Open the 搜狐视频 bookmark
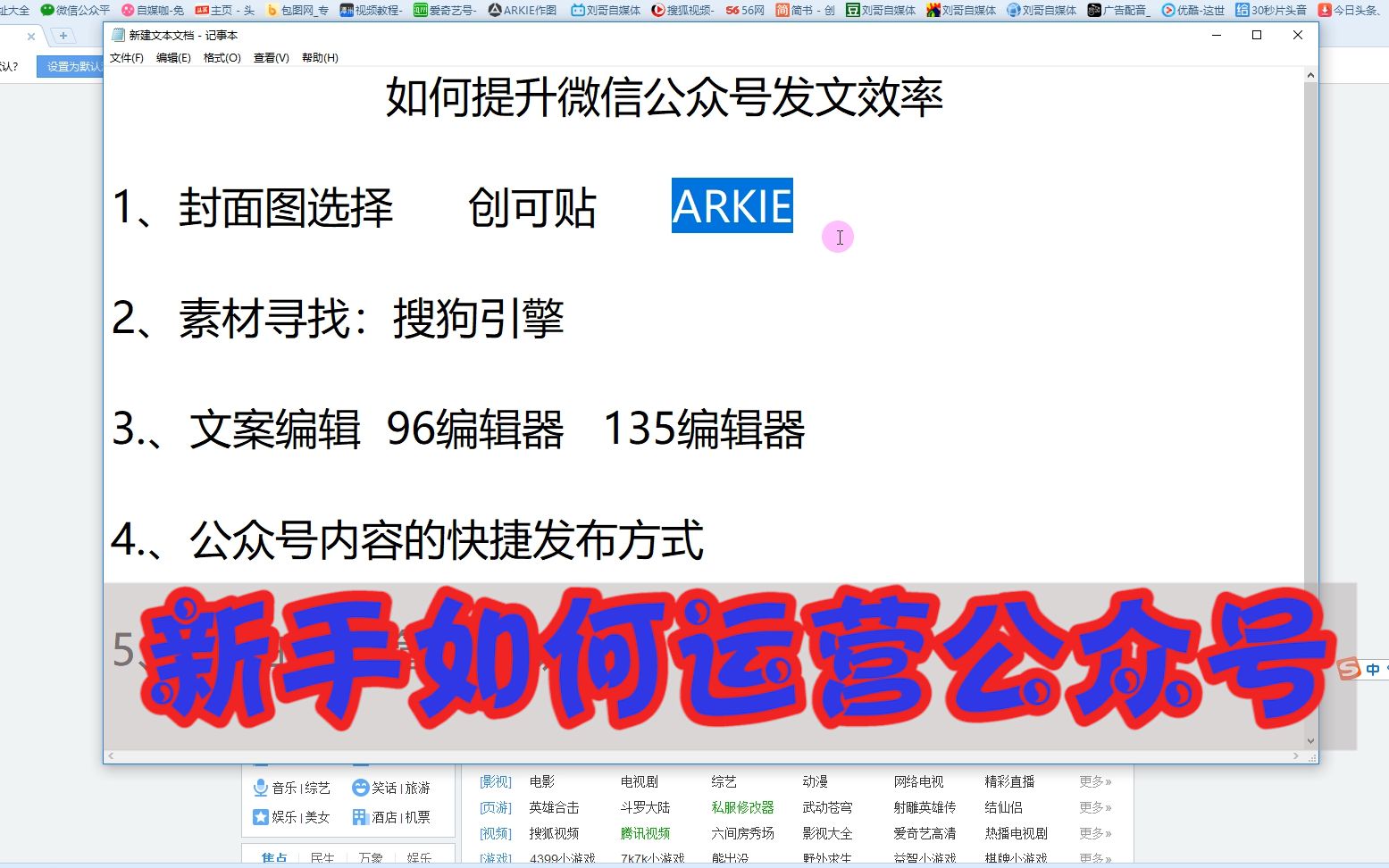Image resolution: width=1389 pixels, height=868 pixels. click(682, 10)
